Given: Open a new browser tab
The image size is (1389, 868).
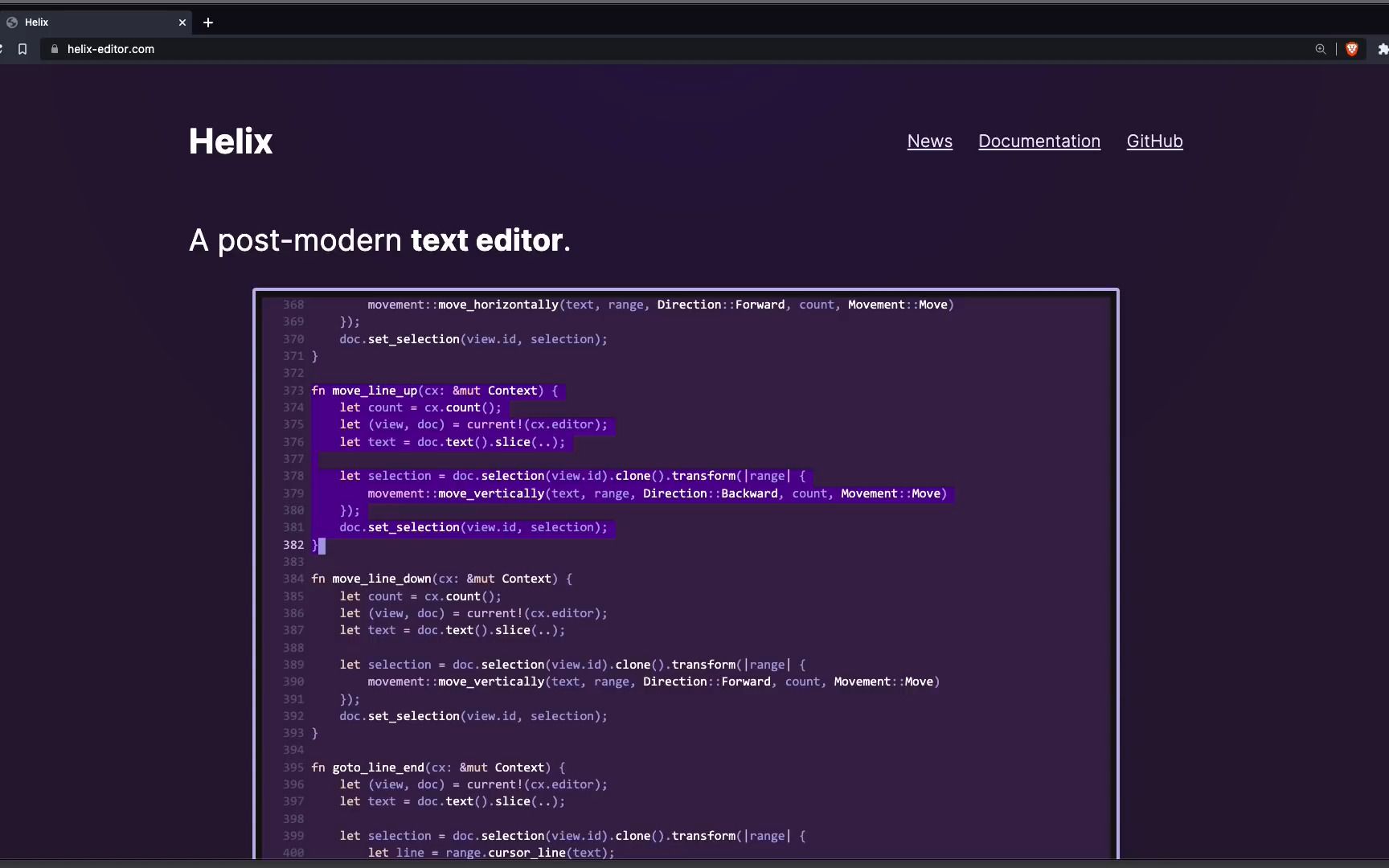Looking at the screenshot, I should tap(208, 23).
